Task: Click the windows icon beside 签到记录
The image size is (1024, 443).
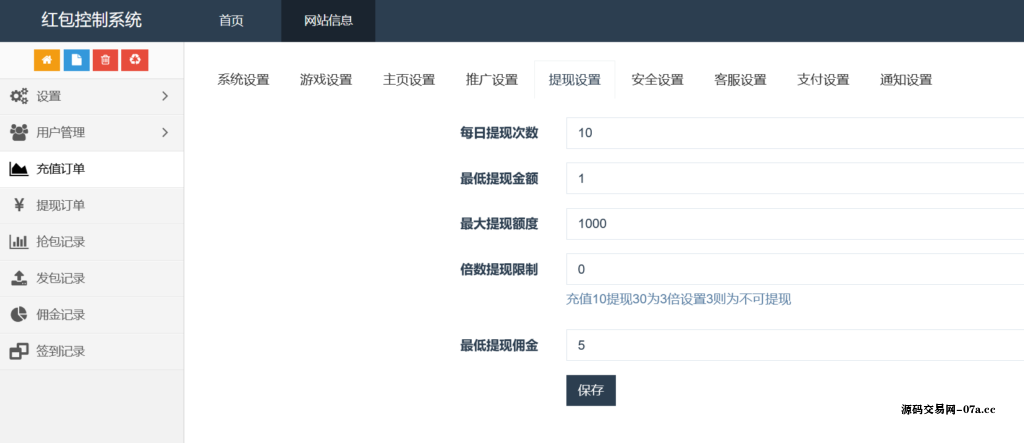Action: 19,352
